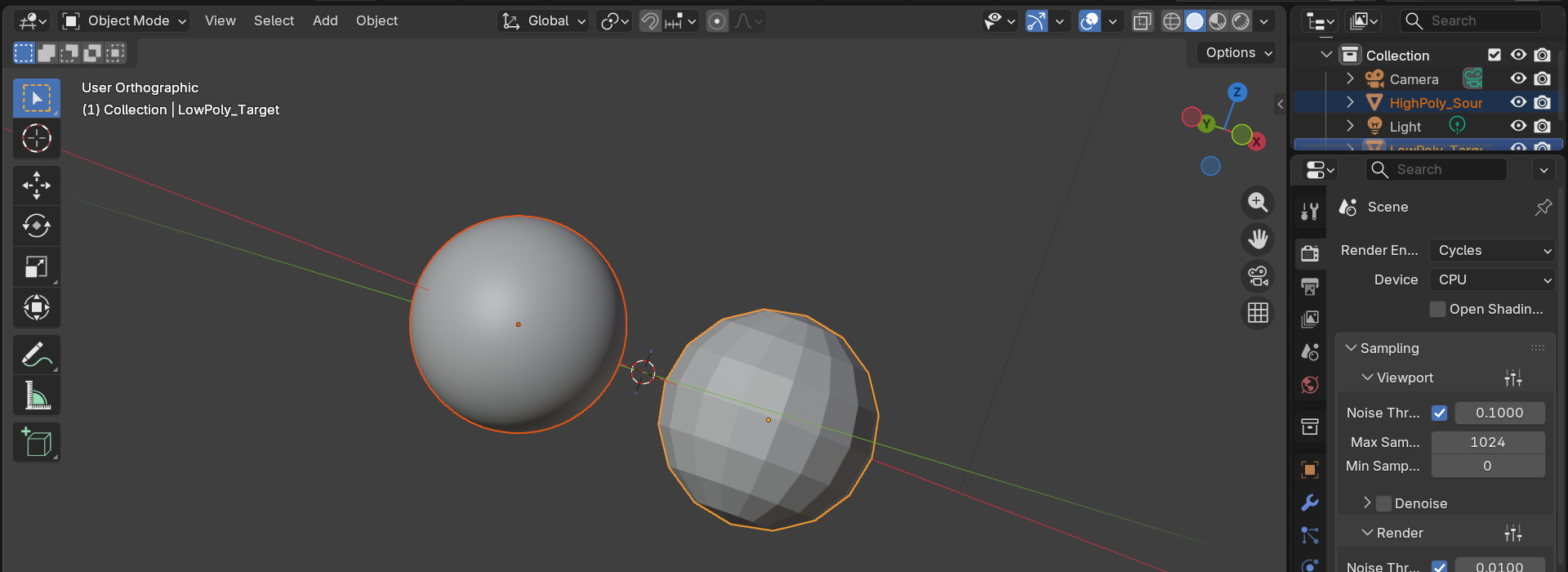Screen dimensions: 1568x572
Task: Select the Measure tool
Action: 37,395
